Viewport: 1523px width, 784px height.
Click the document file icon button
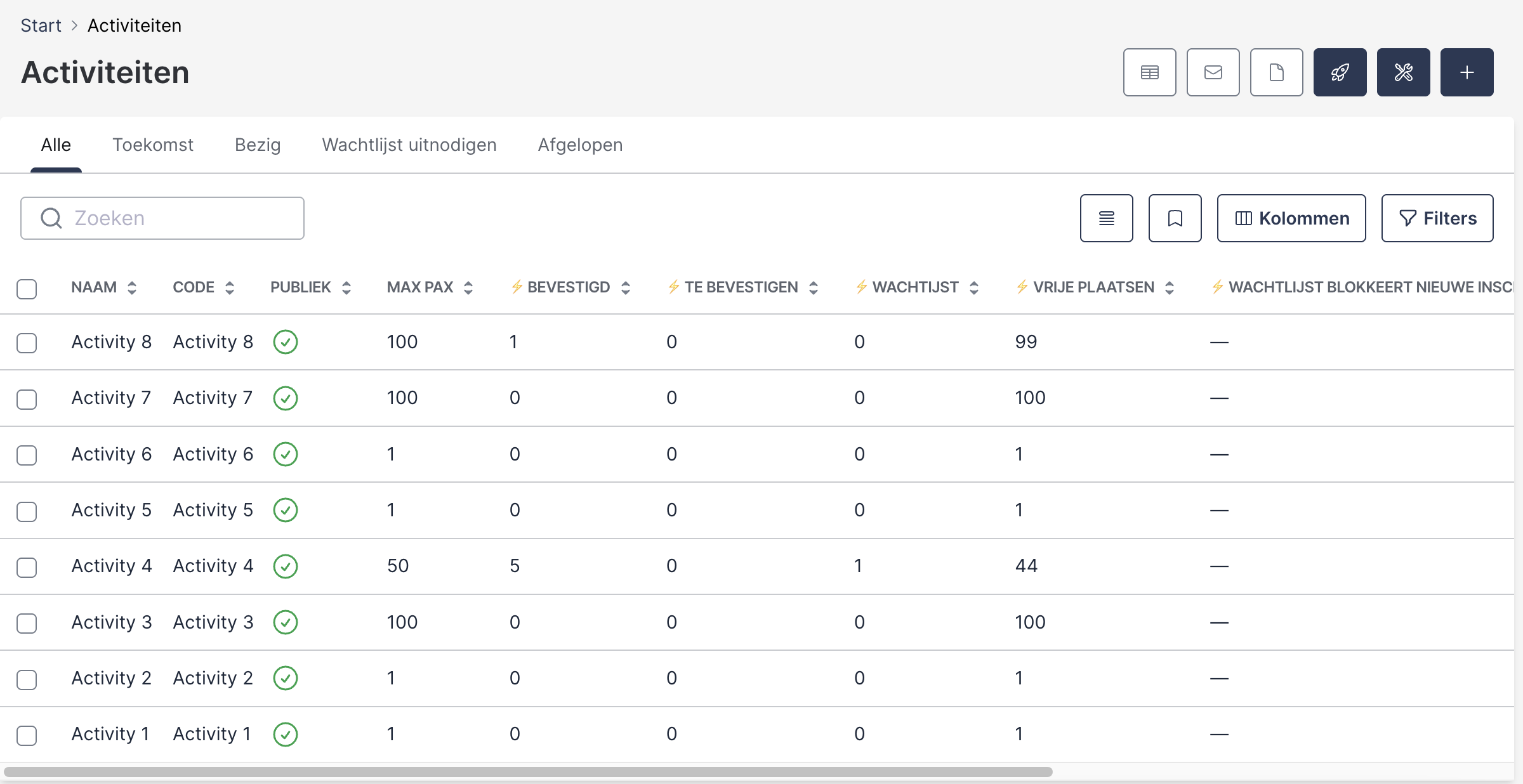[1276, 72]
